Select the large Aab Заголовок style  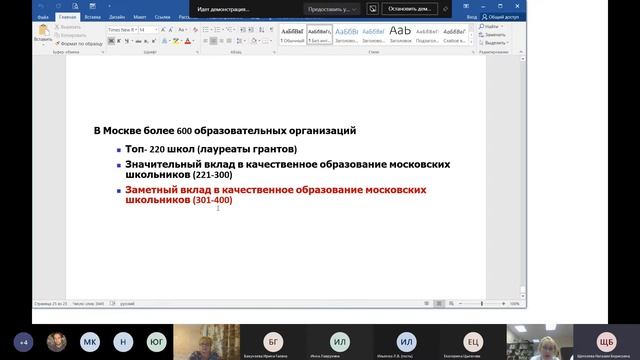coord(400,35)
